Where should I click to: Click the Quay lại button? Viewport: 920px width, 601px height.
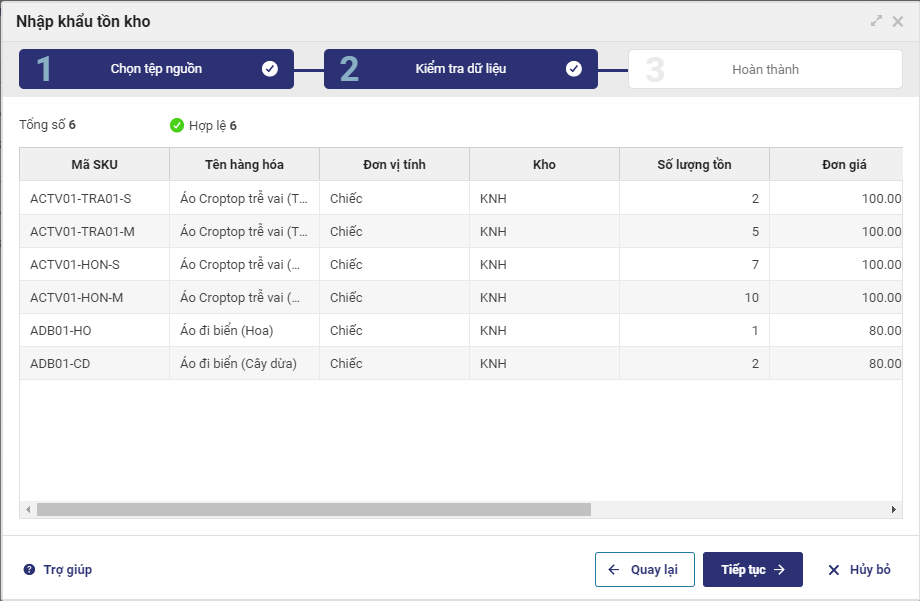pos(645,569)
